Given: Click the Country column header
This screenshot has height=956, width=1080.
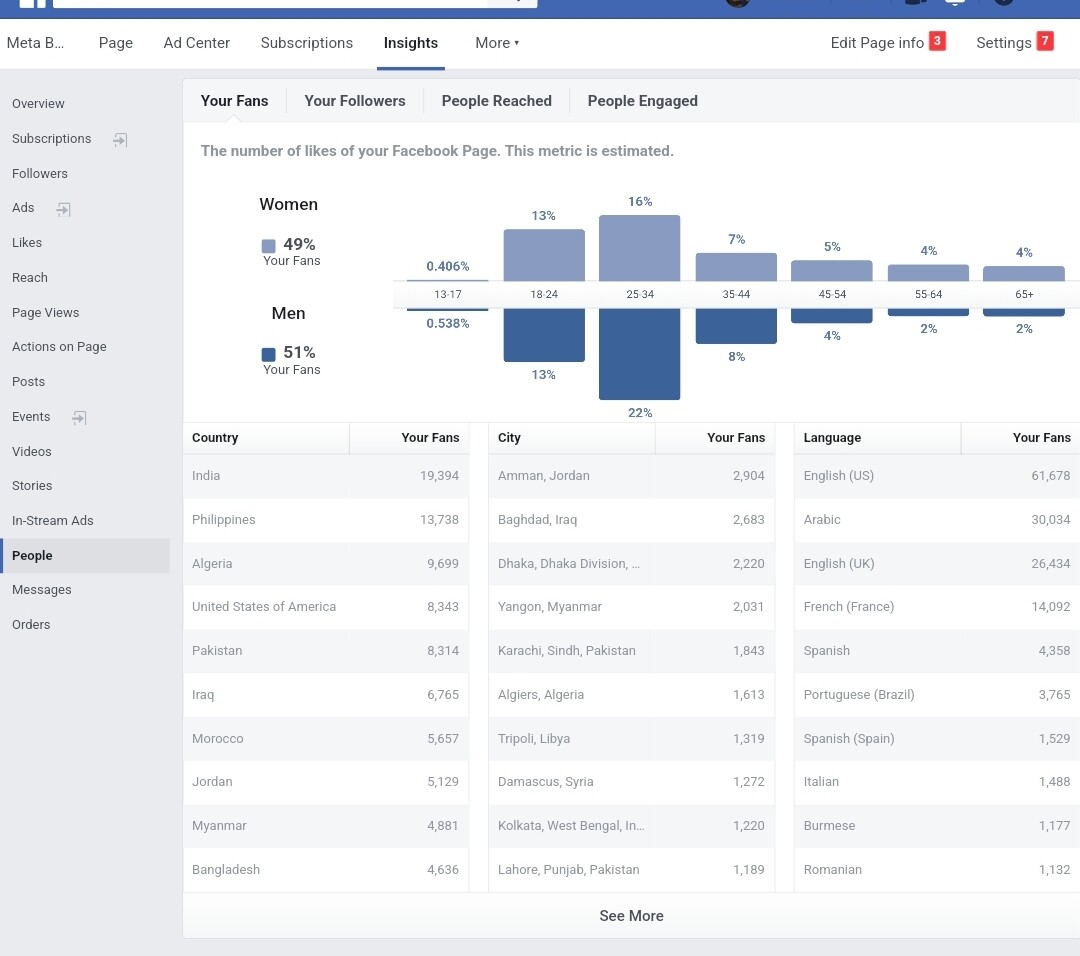Looking at the screenshot, I should (x=215, y=437).
